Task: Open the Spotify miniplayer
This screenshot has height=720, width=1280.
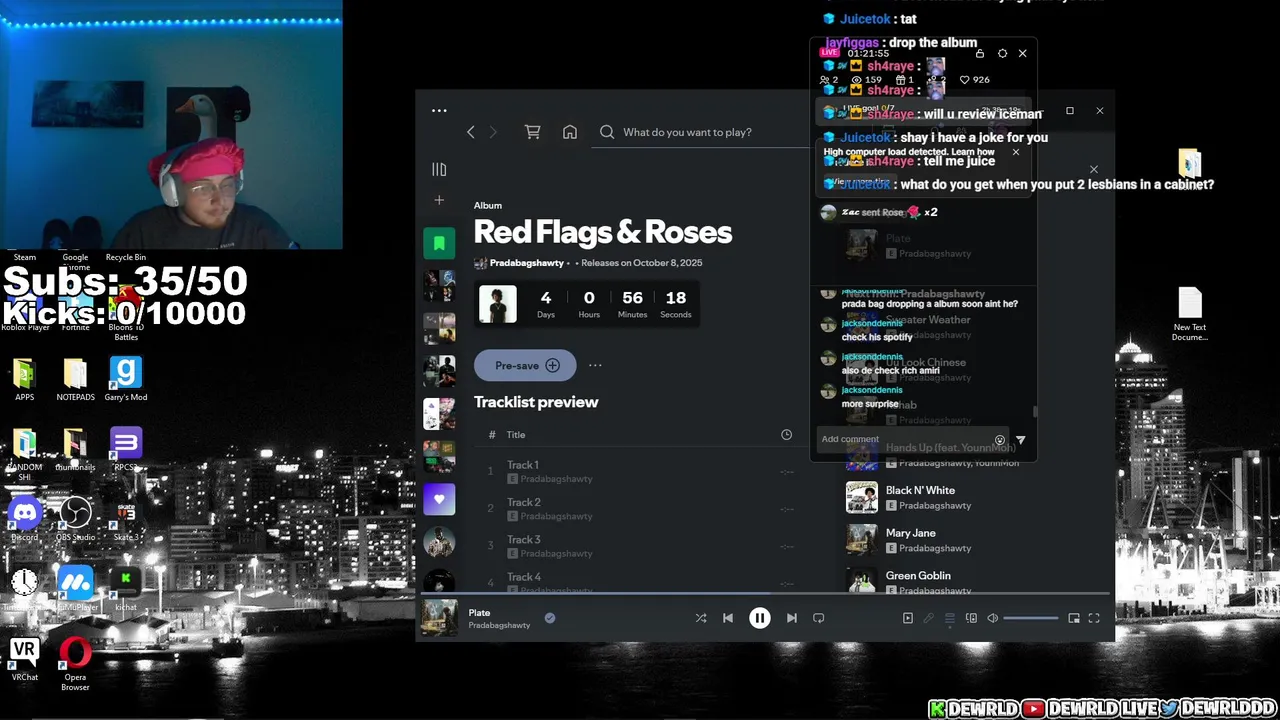Action: tap(1074, 618)
